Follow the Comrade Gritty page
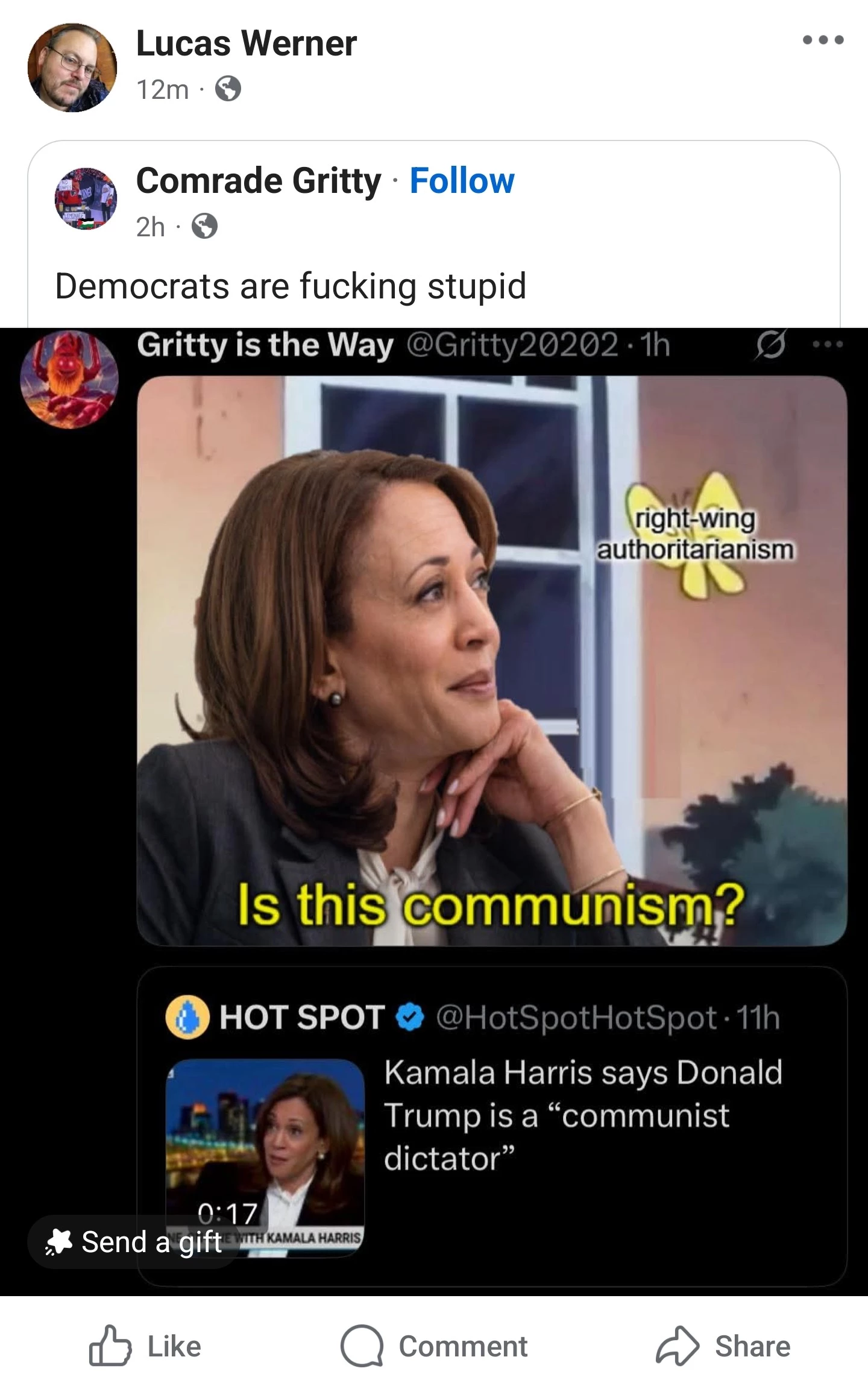868x1395 pixels. pos(462,181)
